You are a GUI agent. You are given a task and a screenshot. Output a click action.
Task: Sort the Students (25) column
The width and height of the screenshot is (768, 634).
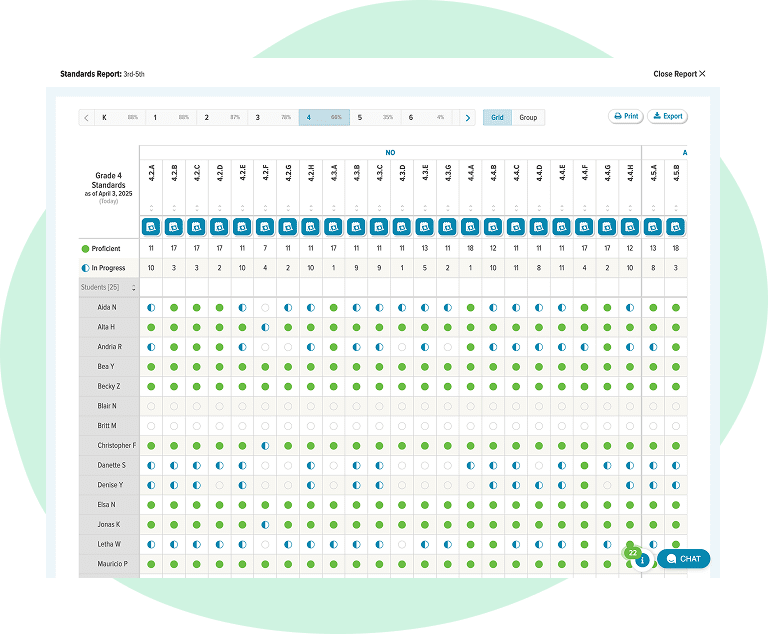point(134,288)
